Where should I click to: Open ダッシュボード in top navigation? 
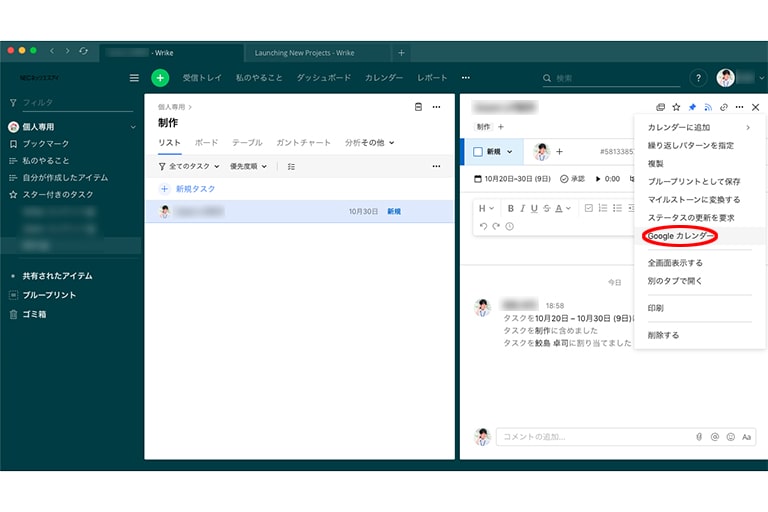(324, 78)
